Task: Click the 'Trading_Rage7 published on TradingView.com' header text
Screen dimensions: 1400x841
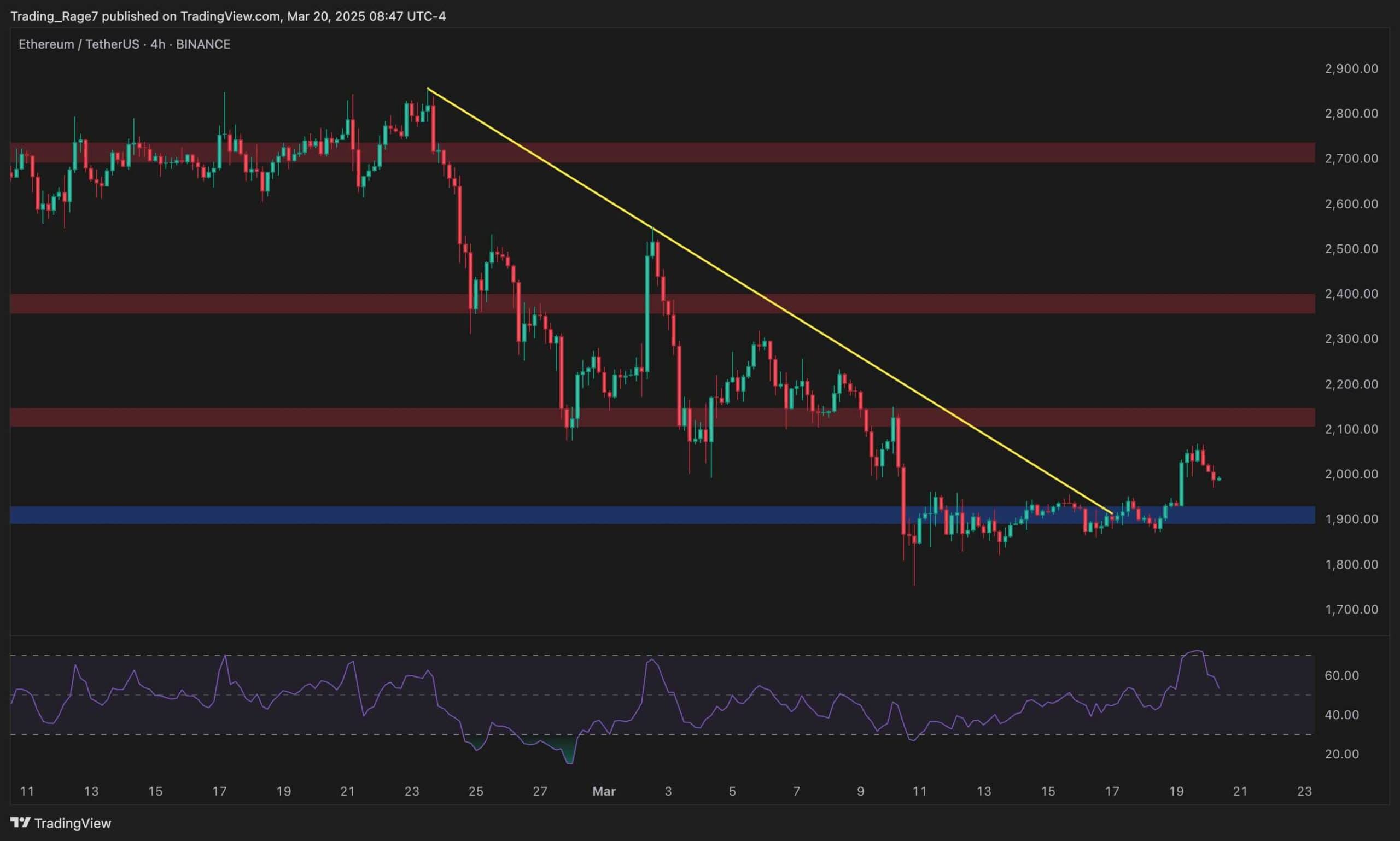Action: pyautogui.click(x=145, y=16)
